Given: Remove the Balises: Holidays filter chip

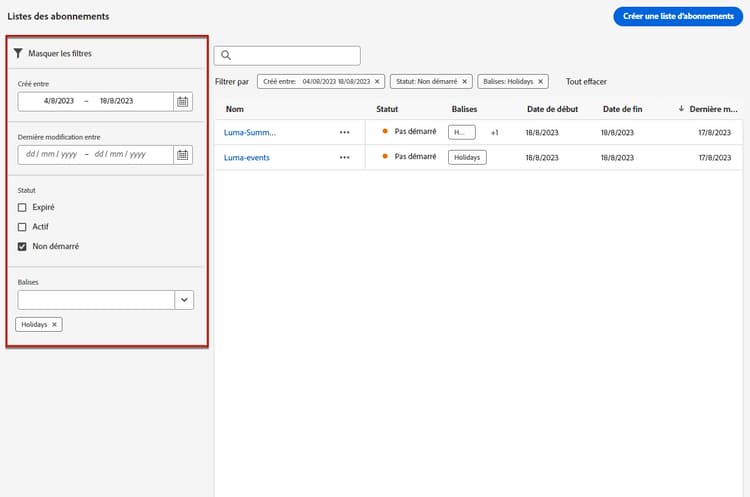Looking at the screenshot, I should (540, 81).
